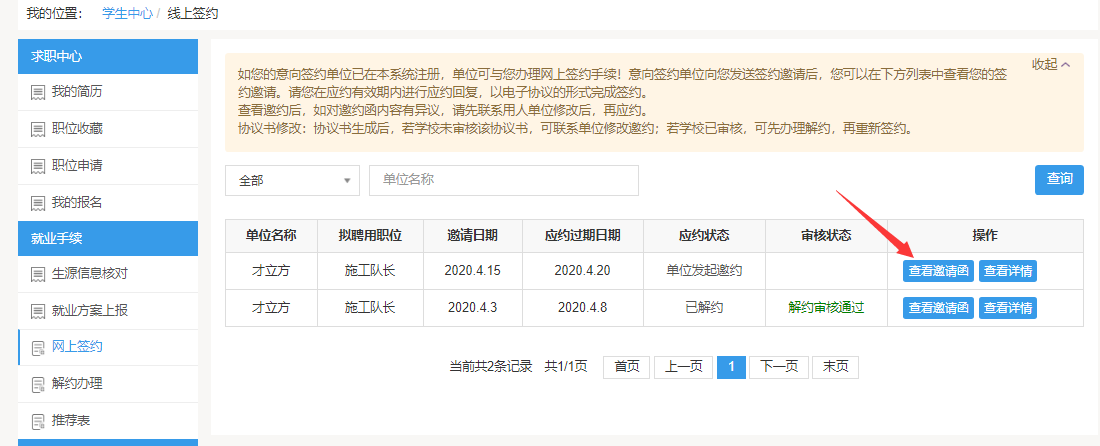Click the 我的报名 sidebar icon

[38, 203]
